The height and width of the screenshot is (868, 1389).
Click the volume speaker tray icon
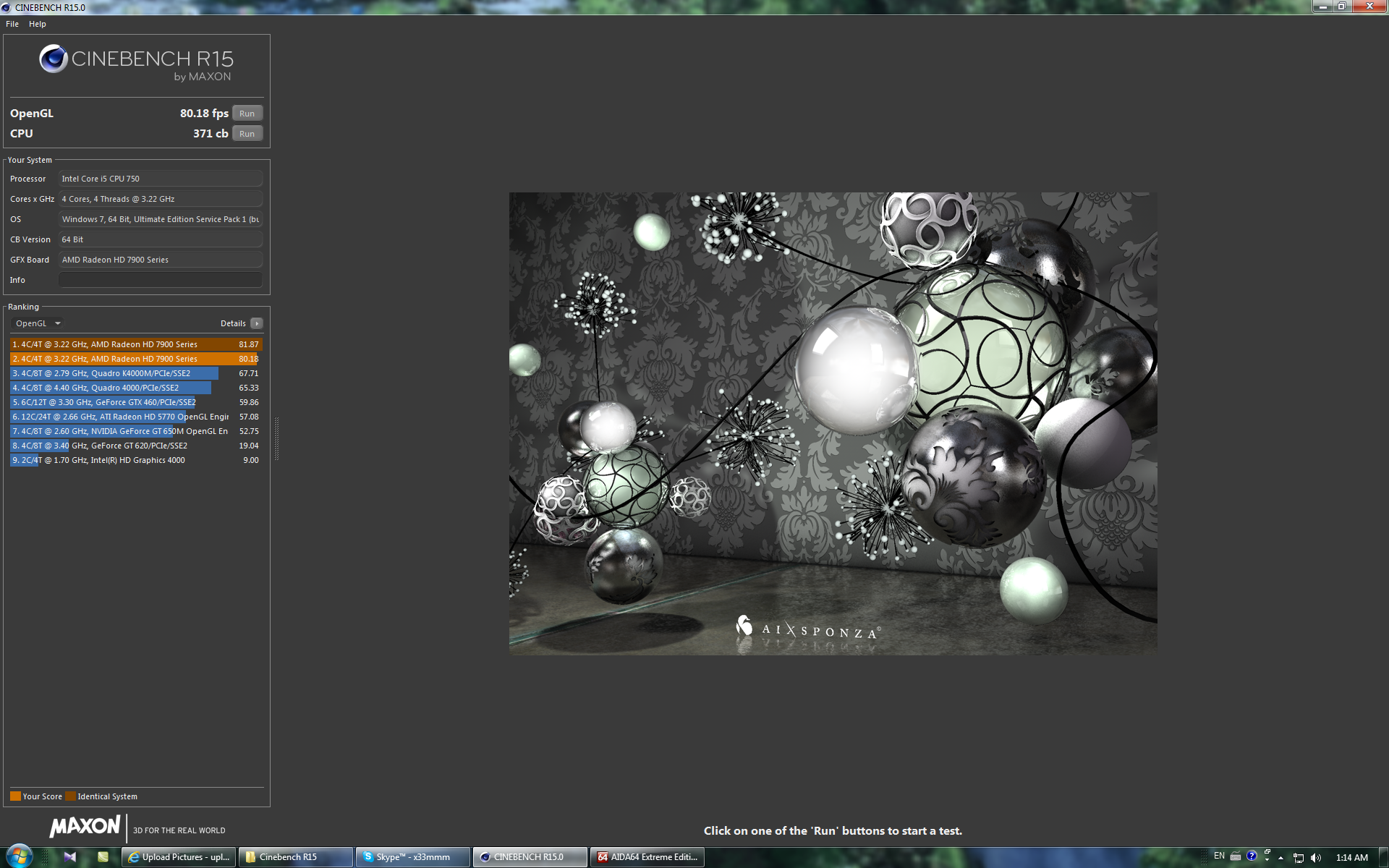1315,858
